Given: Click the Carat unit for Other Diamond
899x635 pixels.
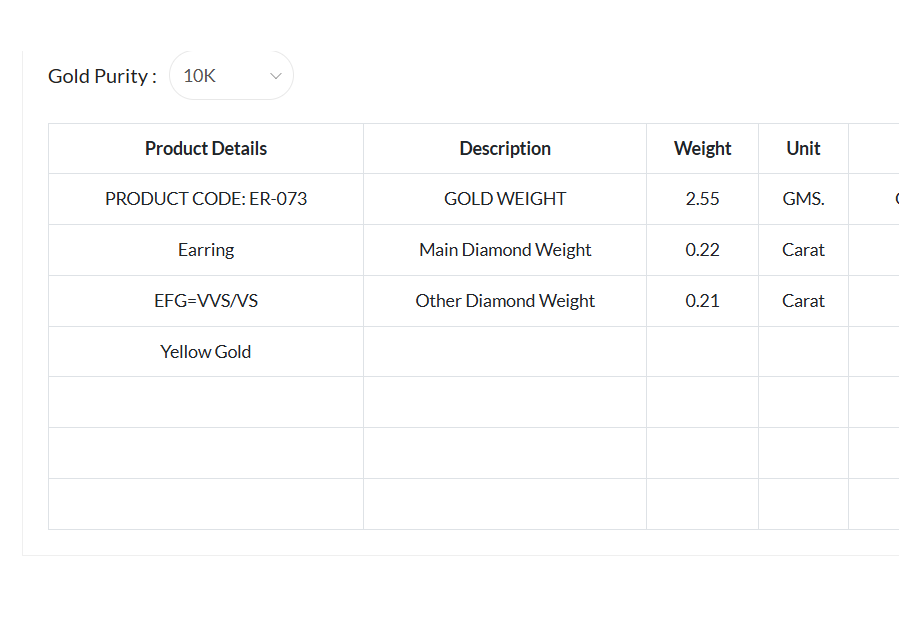Looking at the screenshot, I should pyautogui.click(x=803, y=301).
